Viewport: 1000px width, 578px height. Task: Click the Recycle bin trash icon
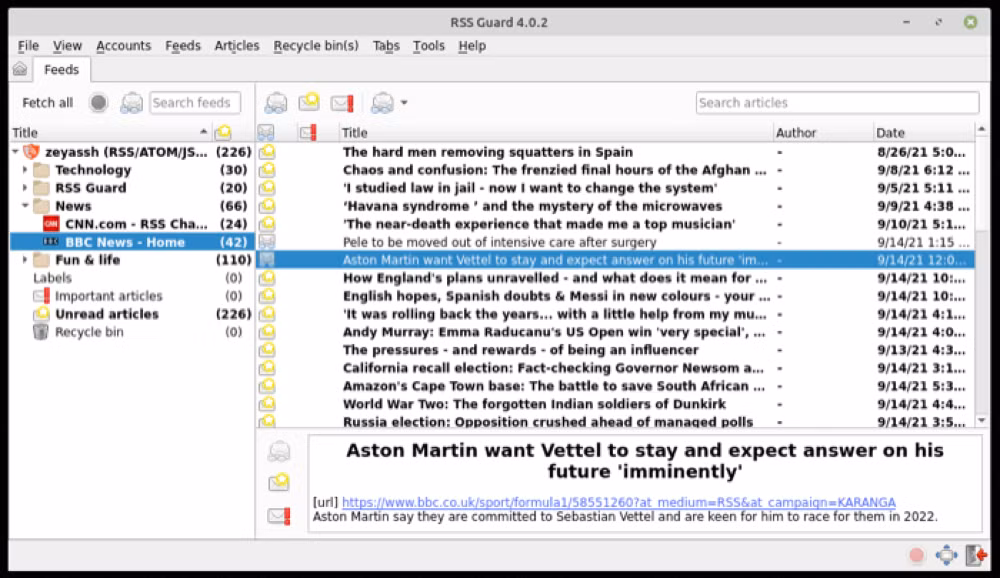[x=41, y=332]
